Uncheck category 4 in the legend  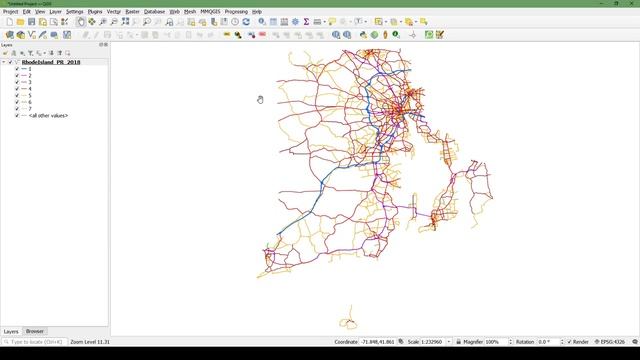point(17,89)
